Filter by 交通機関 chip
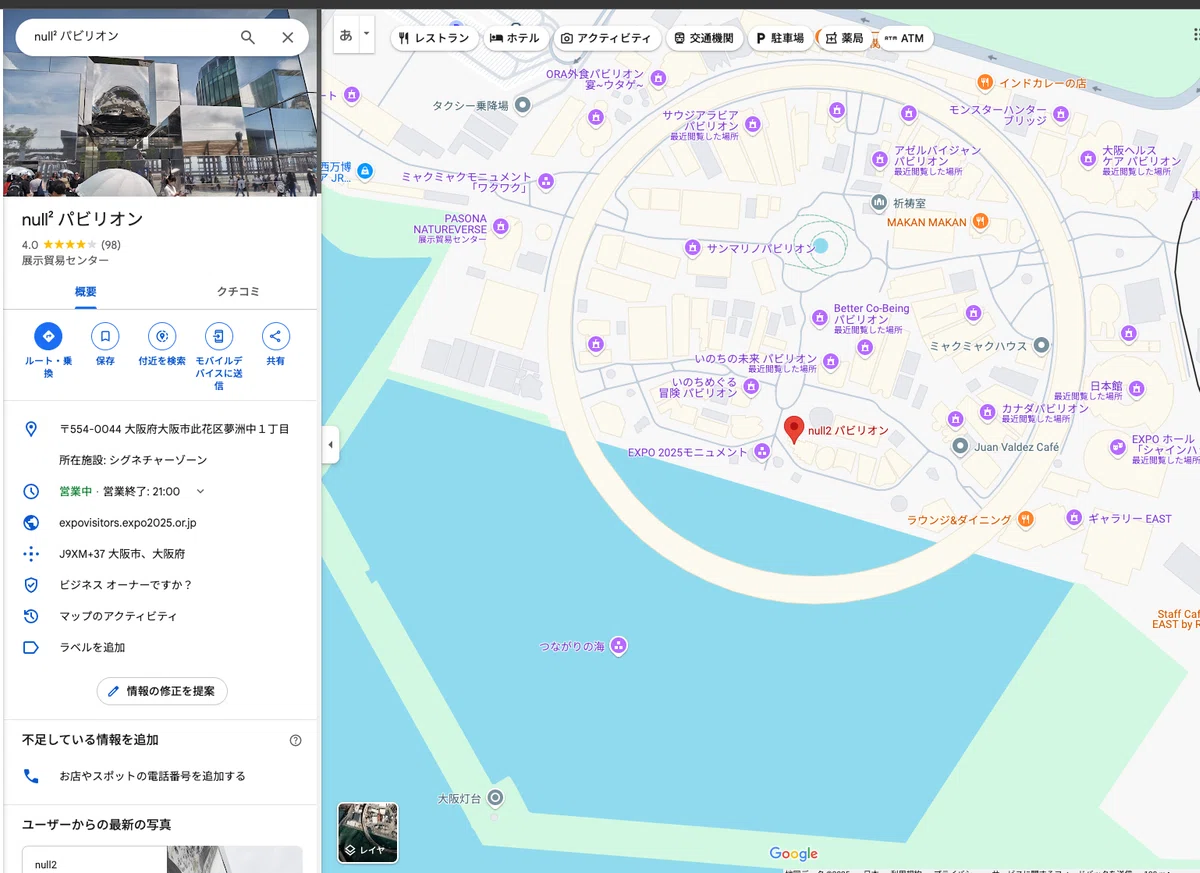Screen dimensions: 1200x873 click(704, 38)
